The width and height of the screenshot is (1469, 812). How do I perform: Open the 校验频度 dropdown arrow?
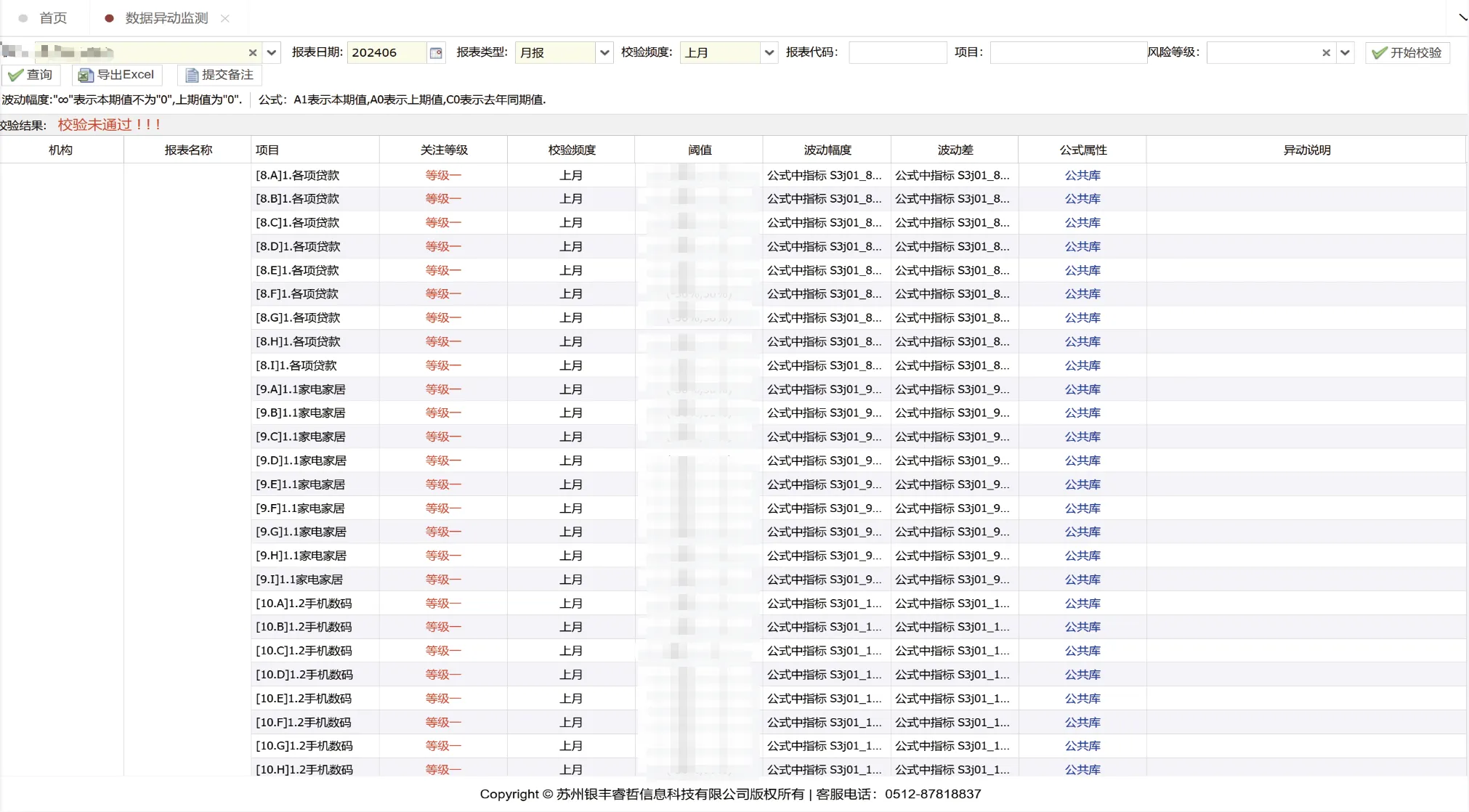(769, 52)
